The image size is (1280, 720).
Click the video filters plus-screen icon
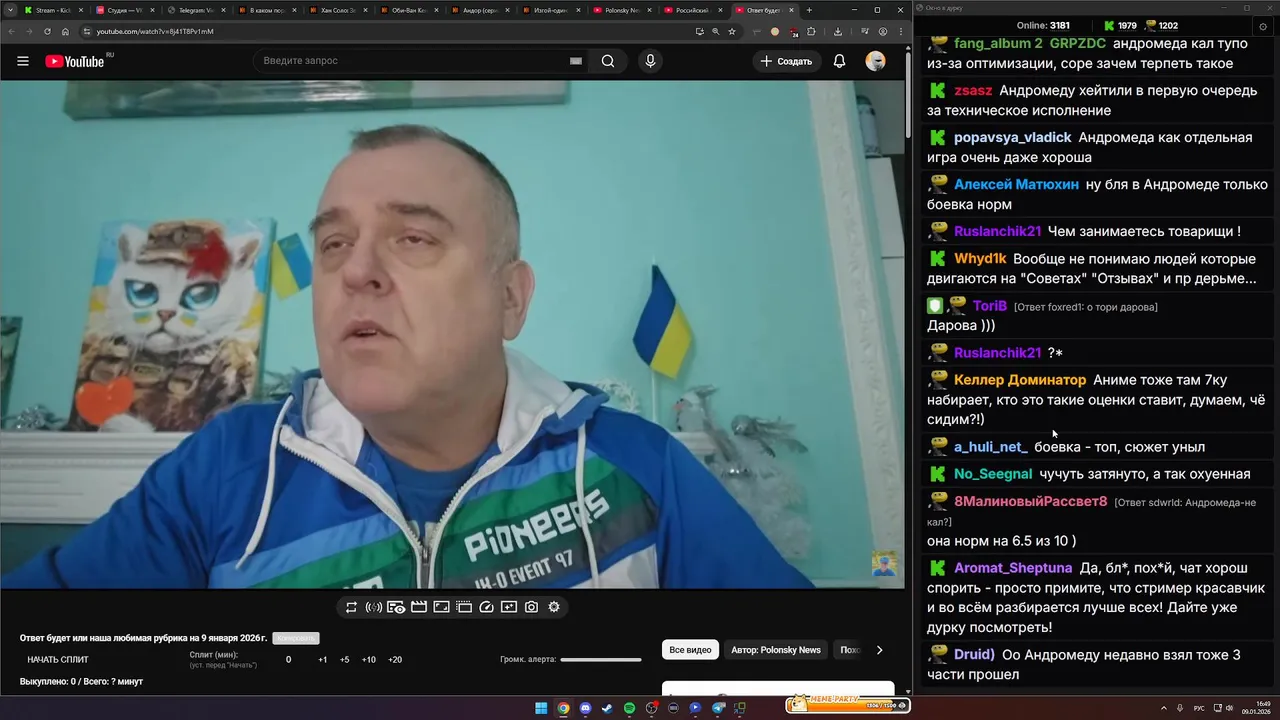coord(509,607)
